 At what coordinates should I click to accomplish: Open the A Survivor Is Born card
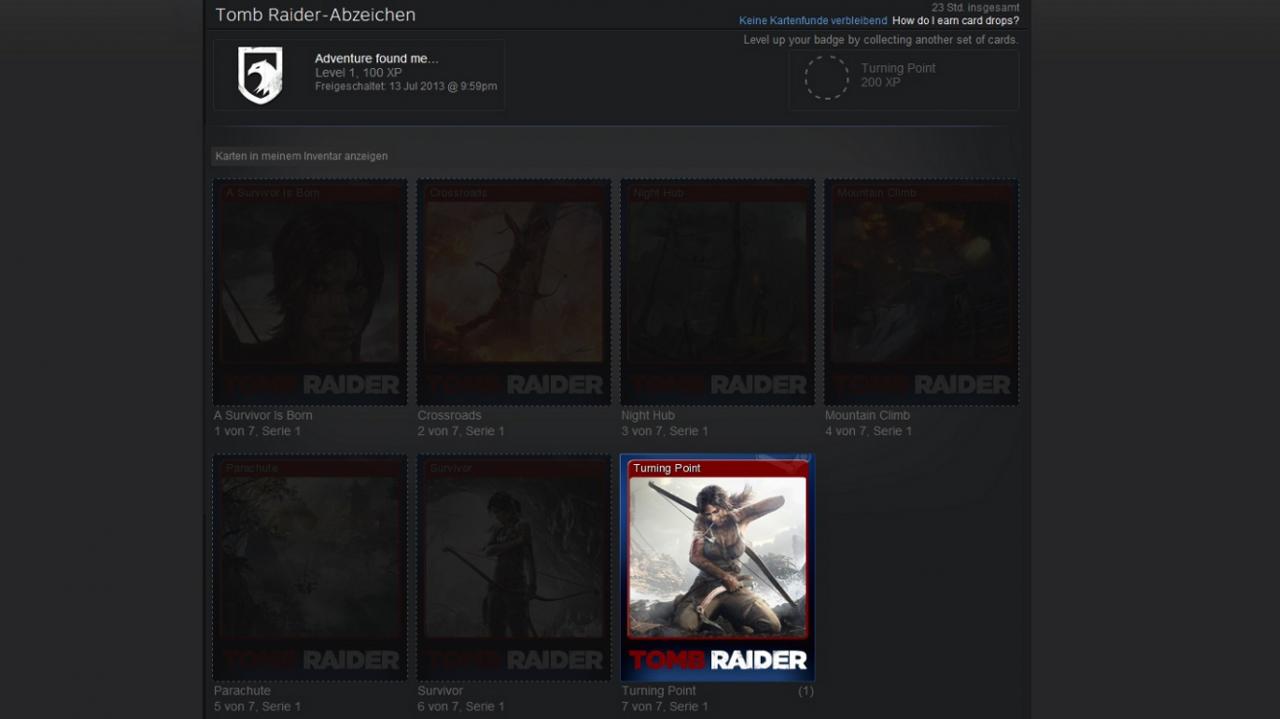click(x=310, y=292)
